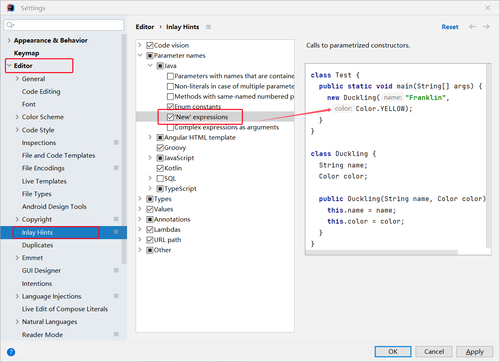Enable the SQL checkbox
500x362 pixels.
coord(160,179)
